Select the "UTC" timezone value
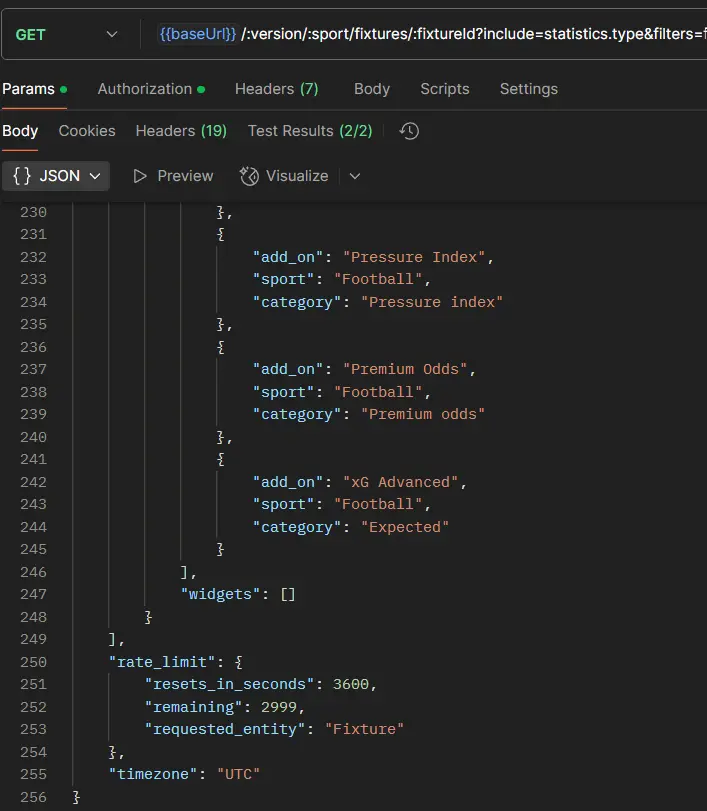Image resolution: width=707 pixels, height=811 pixels. [238, 774]
